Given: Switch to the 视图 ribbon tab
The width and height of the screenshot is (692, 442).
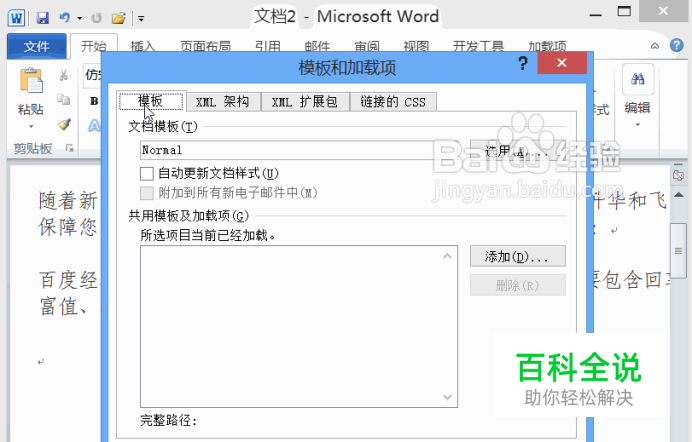Looking at the screenshot, I should [416, 46].
